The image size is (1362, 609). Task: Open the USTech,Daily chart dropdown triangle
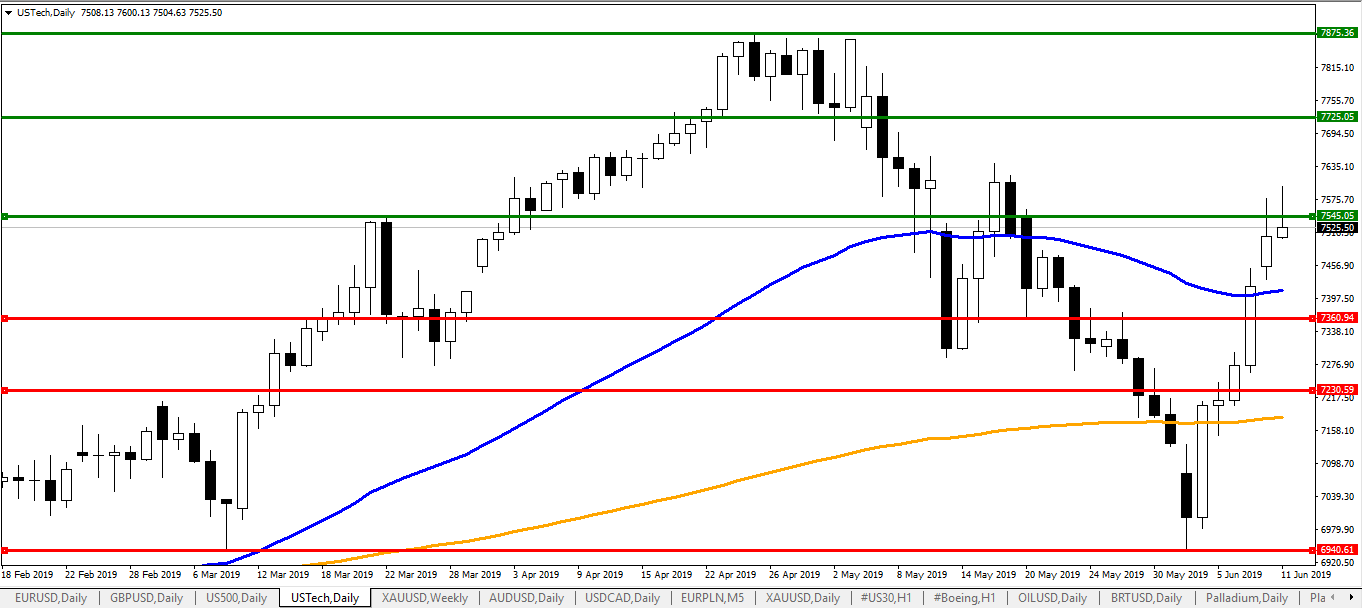click(x=9, y=12)
